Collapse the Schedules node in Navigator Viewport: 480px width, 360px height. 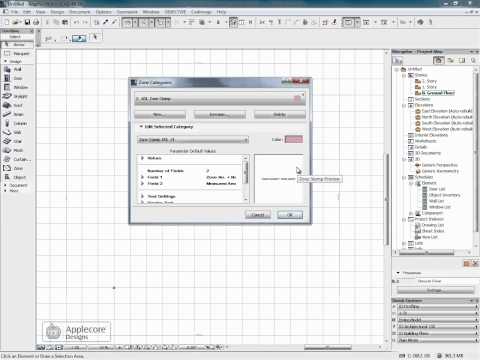(404, 177)
